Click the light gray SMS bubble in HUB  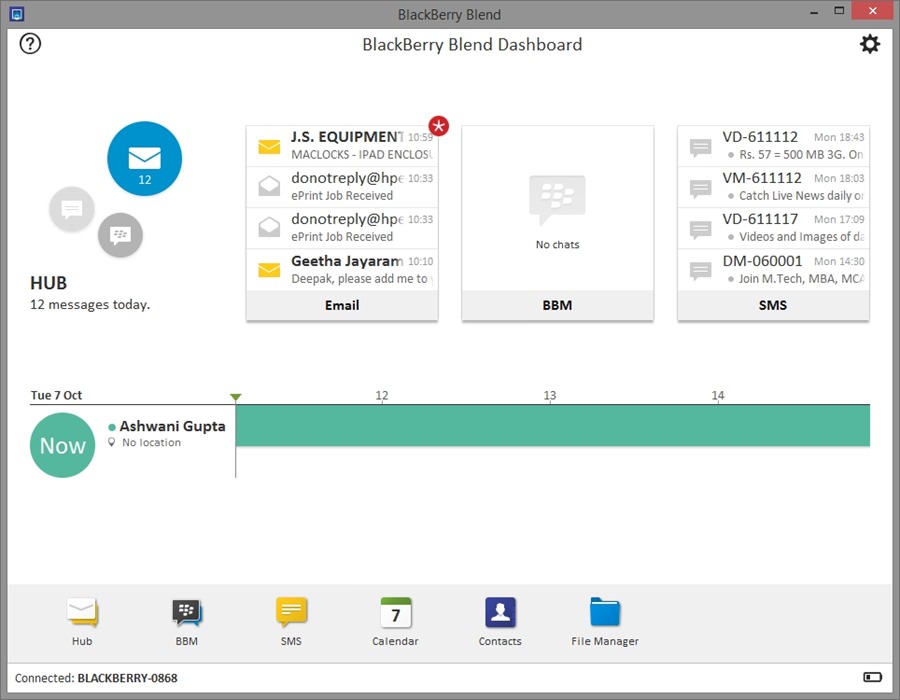[x=72, y=209]
